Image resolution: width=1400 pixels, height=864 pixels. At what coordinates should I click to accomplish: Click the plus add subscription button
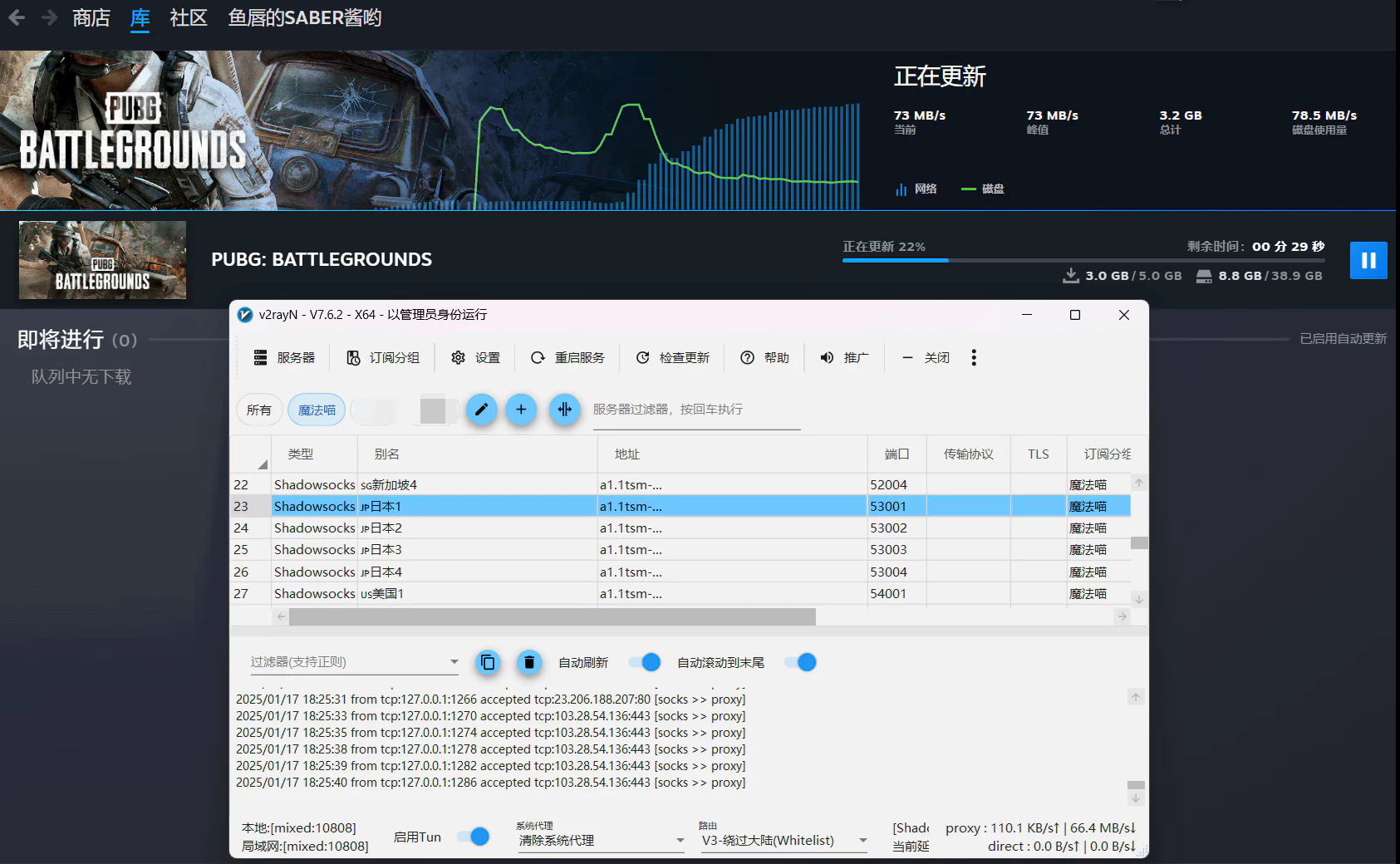point(521,409)
